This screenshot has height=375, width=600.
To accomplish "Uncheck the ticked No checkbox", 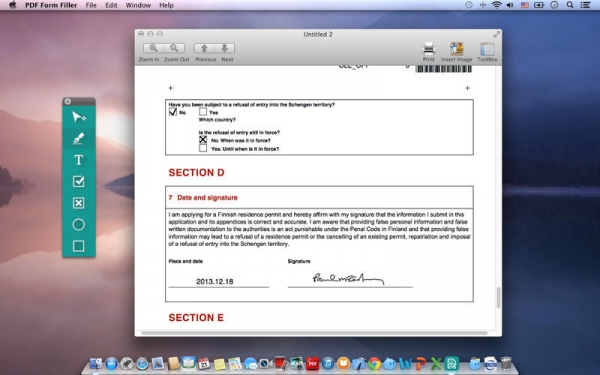I will pos(173,112).
